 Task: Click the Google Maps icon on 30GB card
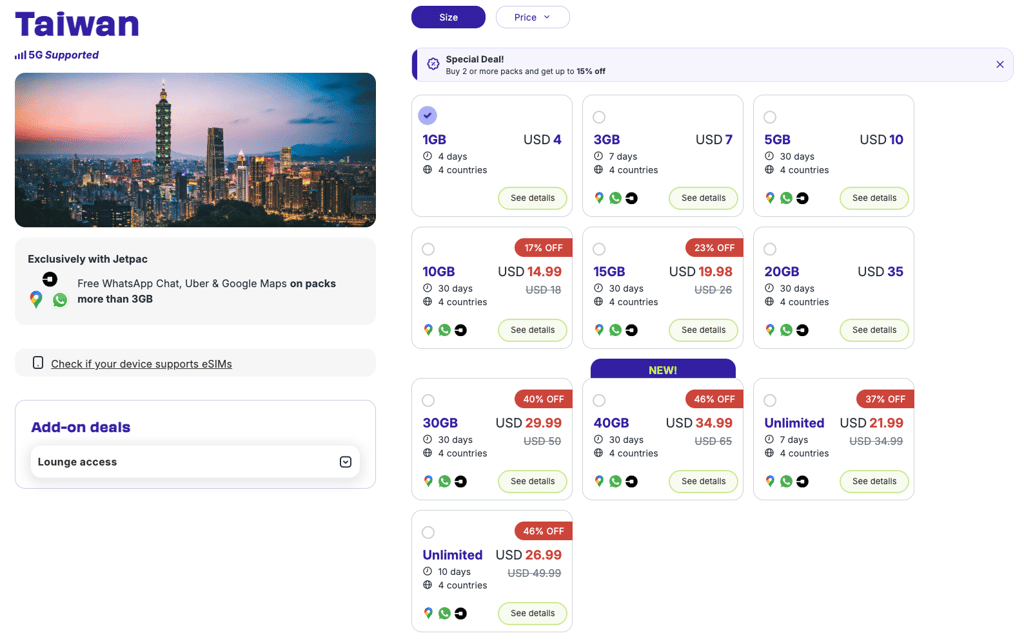[428, 481]
